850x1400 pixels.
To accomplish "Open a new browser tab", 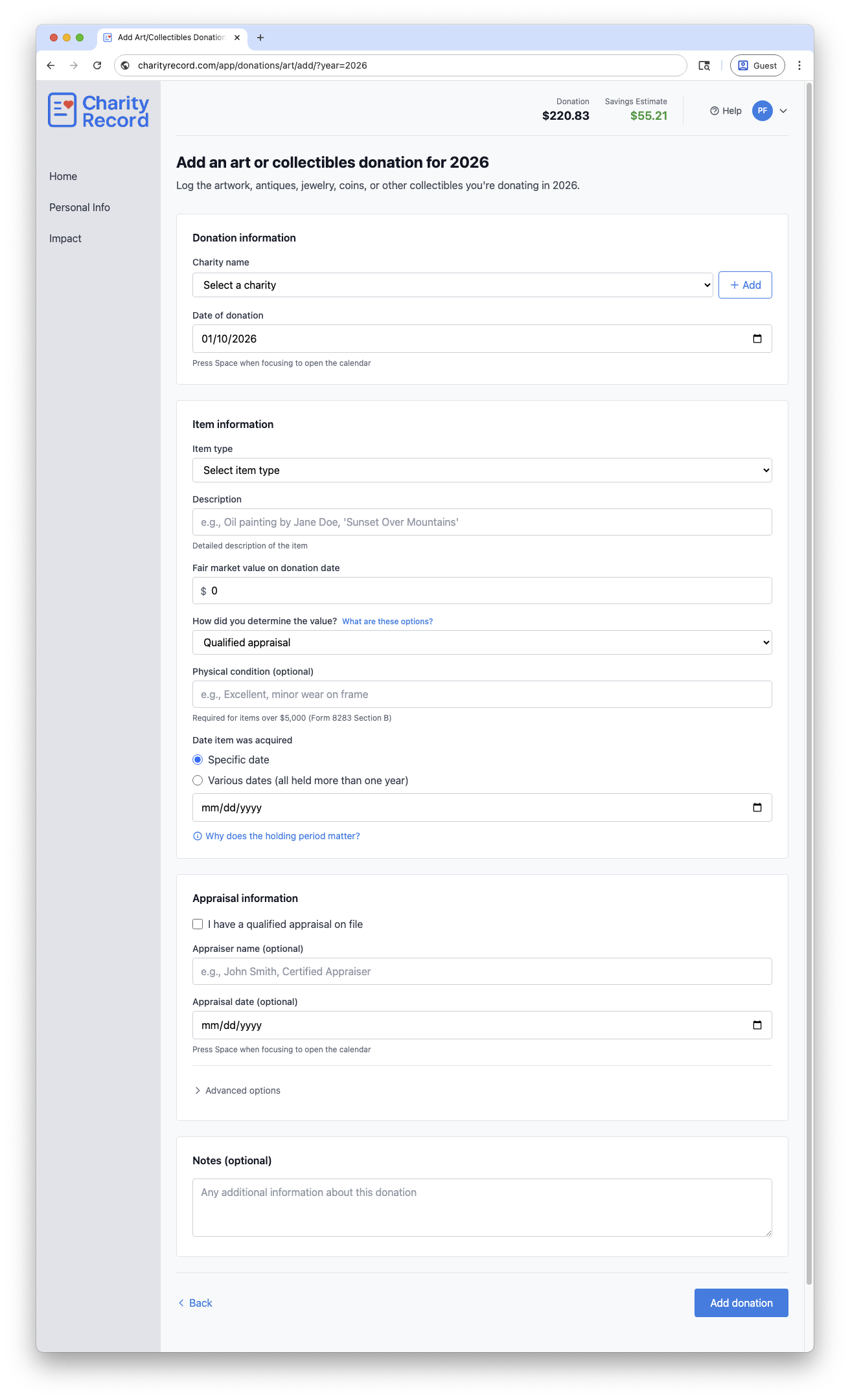I will coord(260,38).
